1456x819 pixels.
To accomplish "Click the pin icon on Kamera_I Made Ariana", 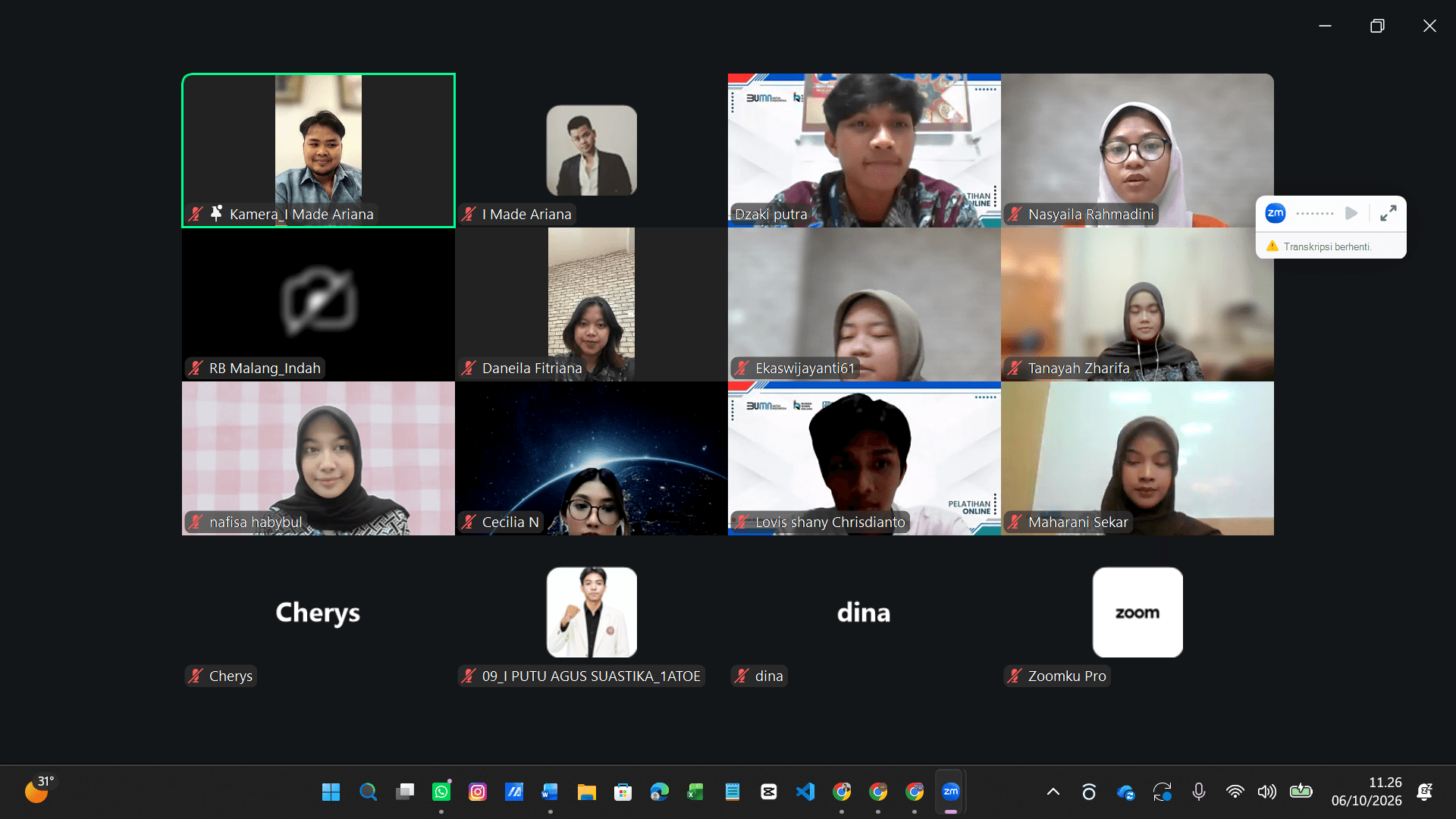I will click(x=216, y=213).
